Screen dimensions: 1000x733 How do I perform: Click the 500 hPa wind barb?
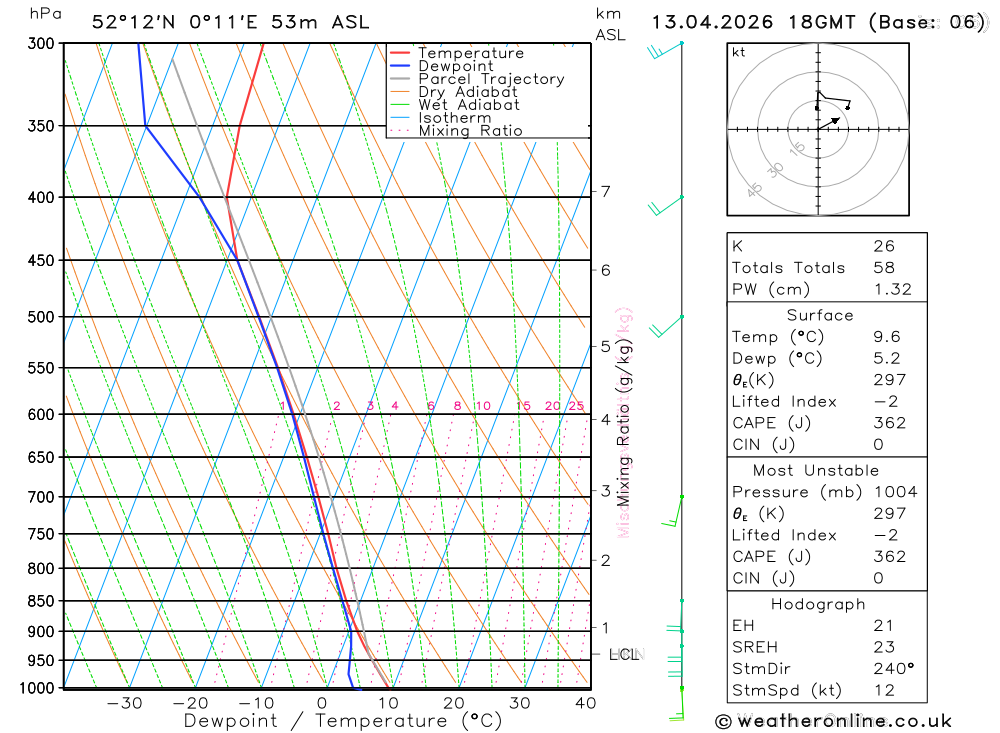tap(666, 326)
